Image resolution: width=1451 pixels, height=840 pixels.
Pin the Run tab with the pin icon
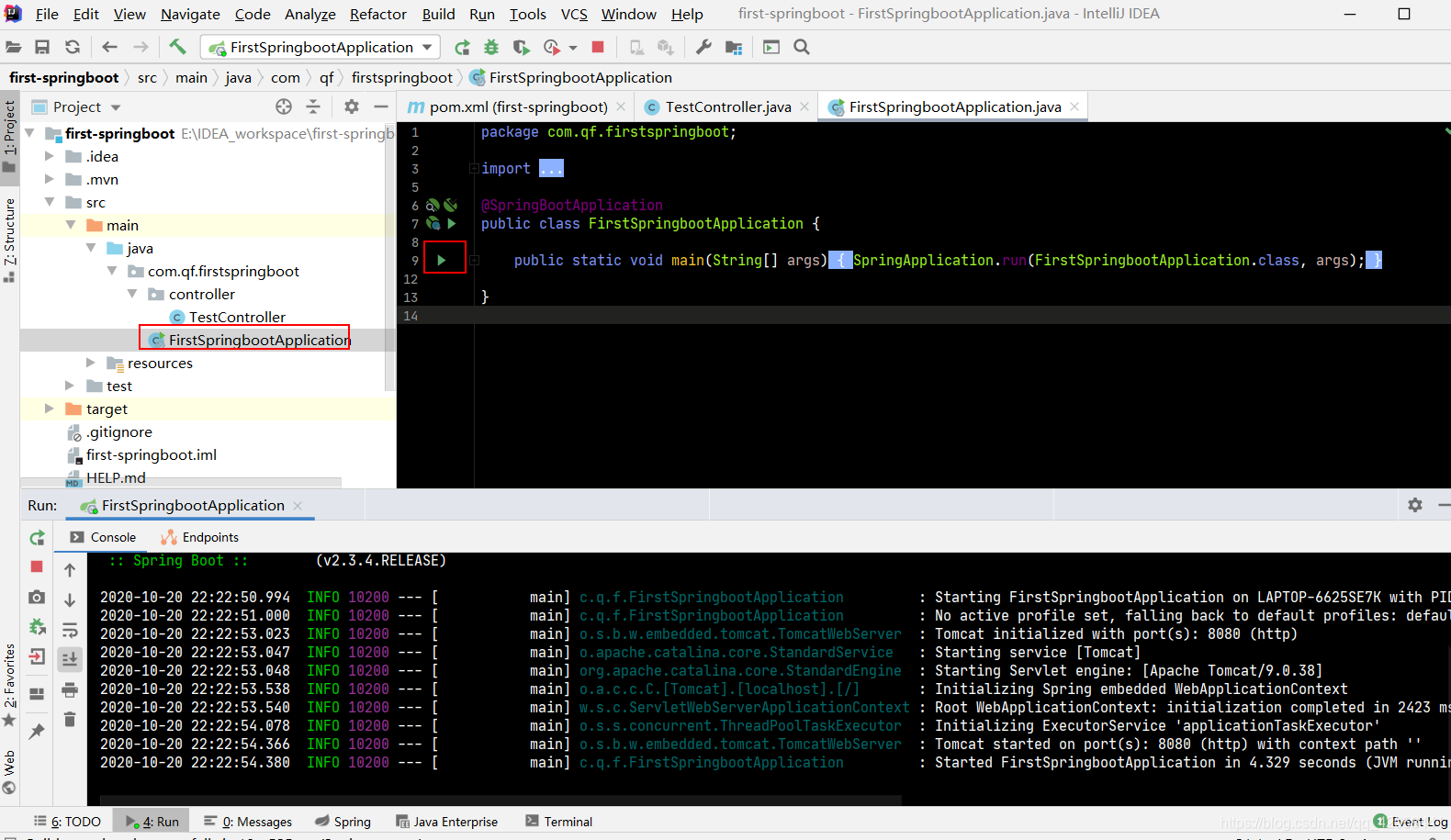click(x=37, y=731)
